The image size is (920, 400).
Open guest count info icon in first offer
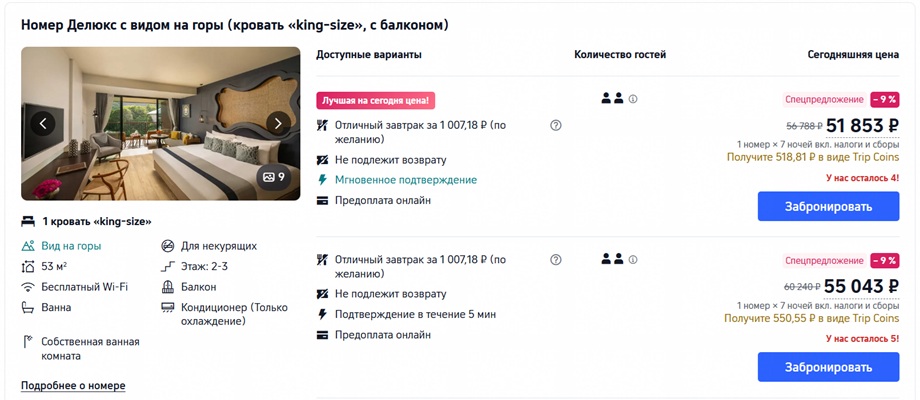pyautogui.click(x=632, y=99)
